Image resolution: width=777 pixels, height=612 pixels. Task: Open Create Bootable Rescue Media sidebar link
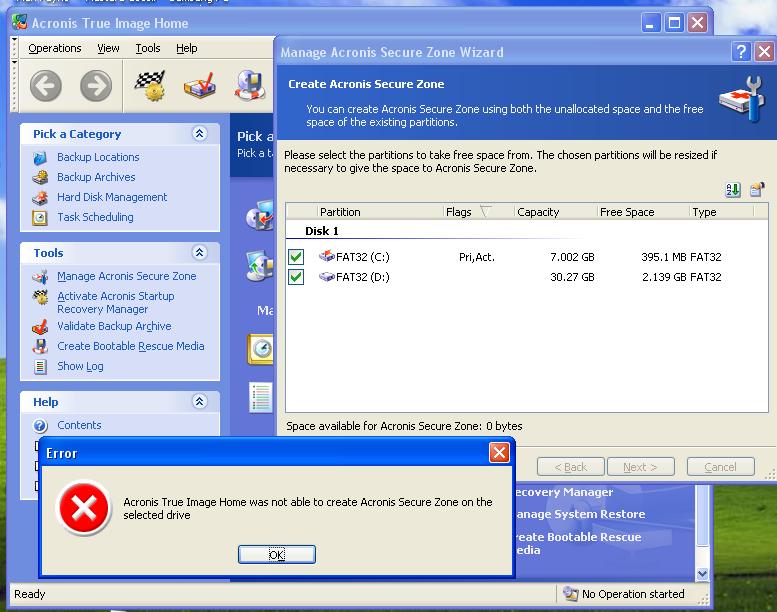pos(131,346)
